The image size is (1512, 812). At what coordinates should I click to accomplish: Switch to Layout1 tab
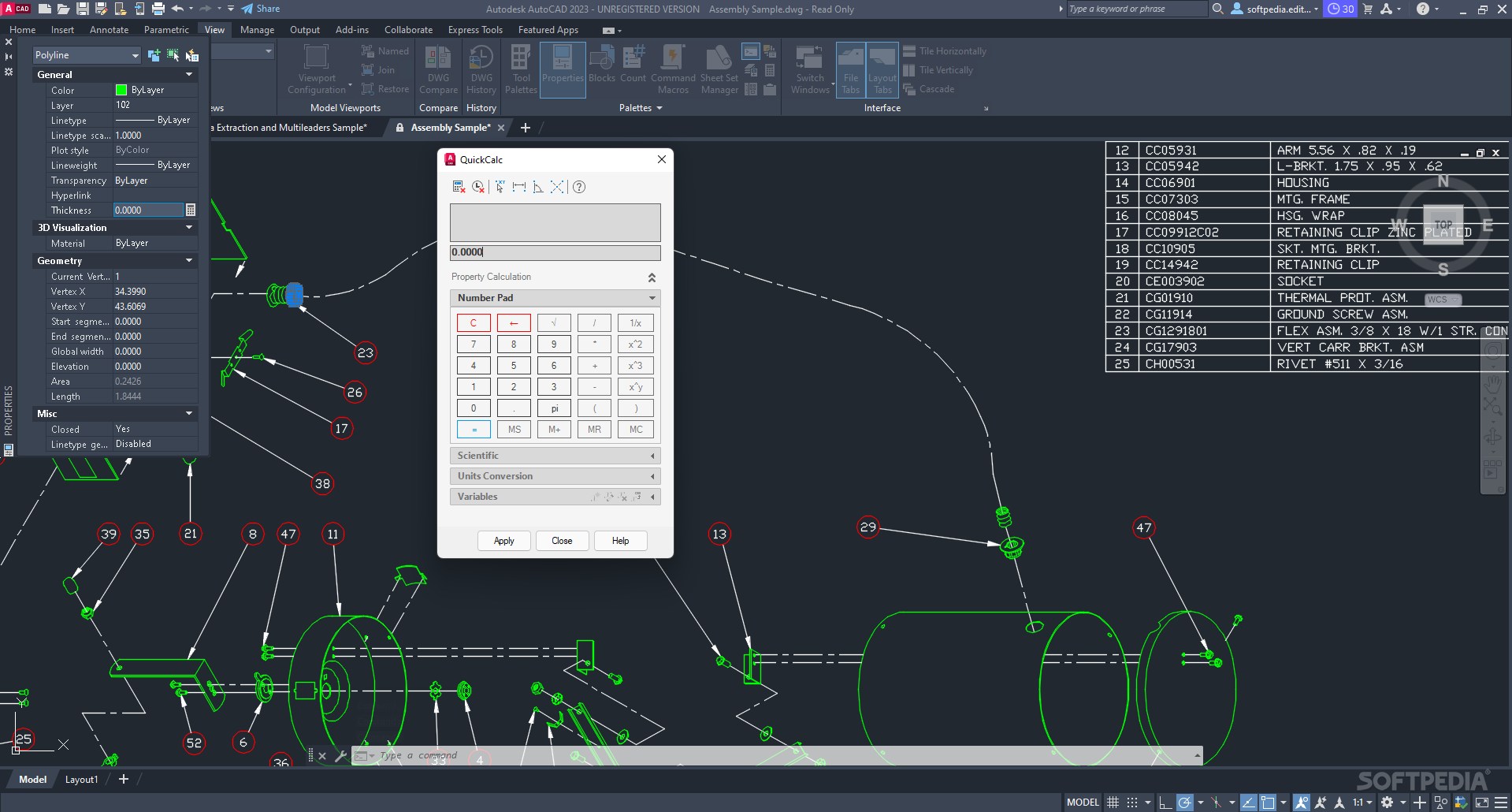(x=81, y=780)
